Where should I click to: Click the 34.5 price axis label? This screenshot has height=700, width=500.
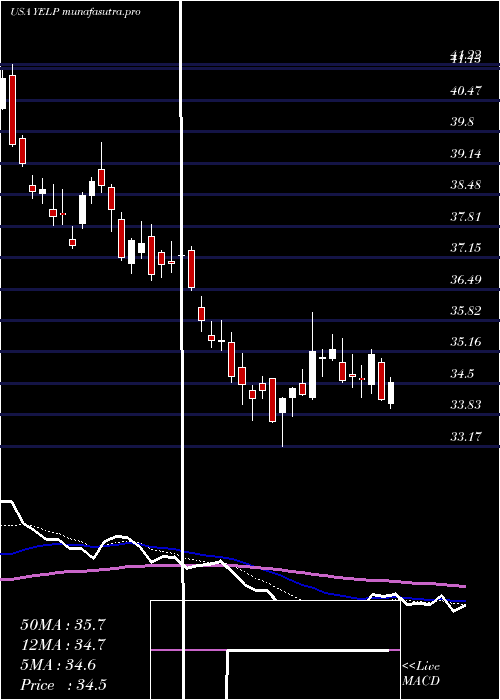point(462,374)
